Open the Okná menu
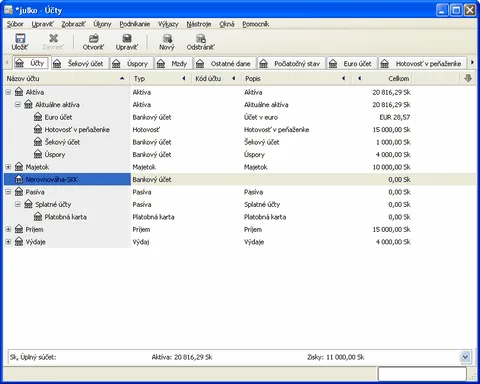The image size is (480, 384). [227, 24]
